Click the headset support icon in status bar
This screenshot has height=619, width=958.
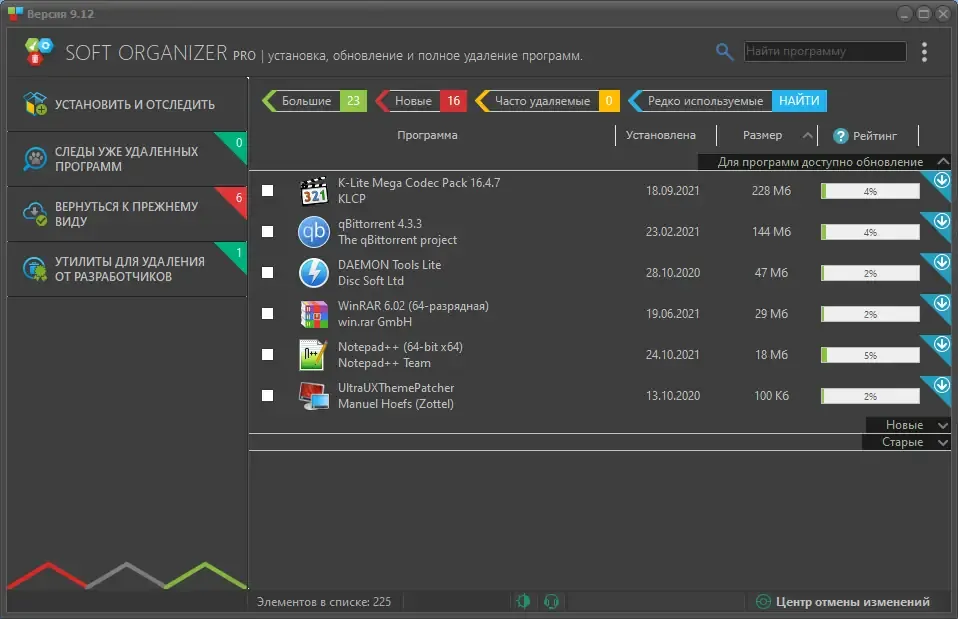551,601
